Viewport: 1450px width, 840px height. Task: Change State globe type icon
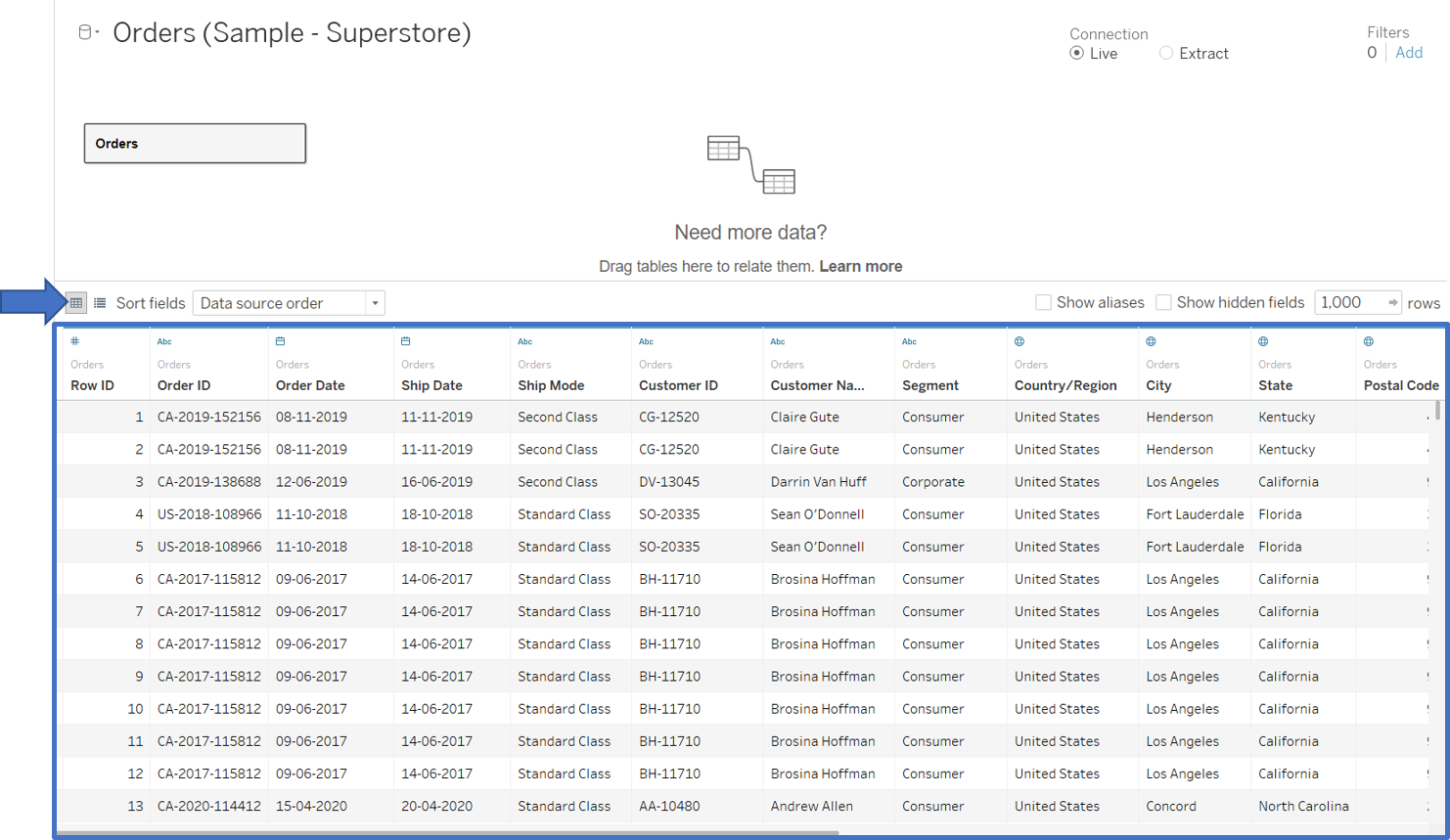pos(1264,341)
